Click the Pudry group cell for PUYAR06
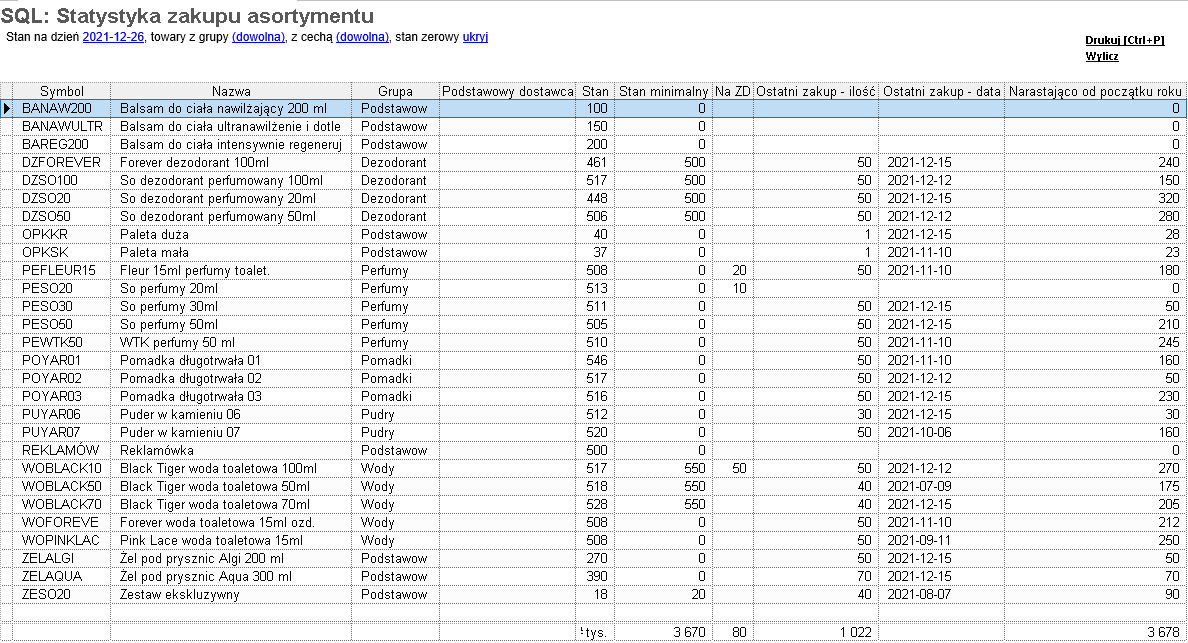The image size is (1188, 643). coord(395,414)
